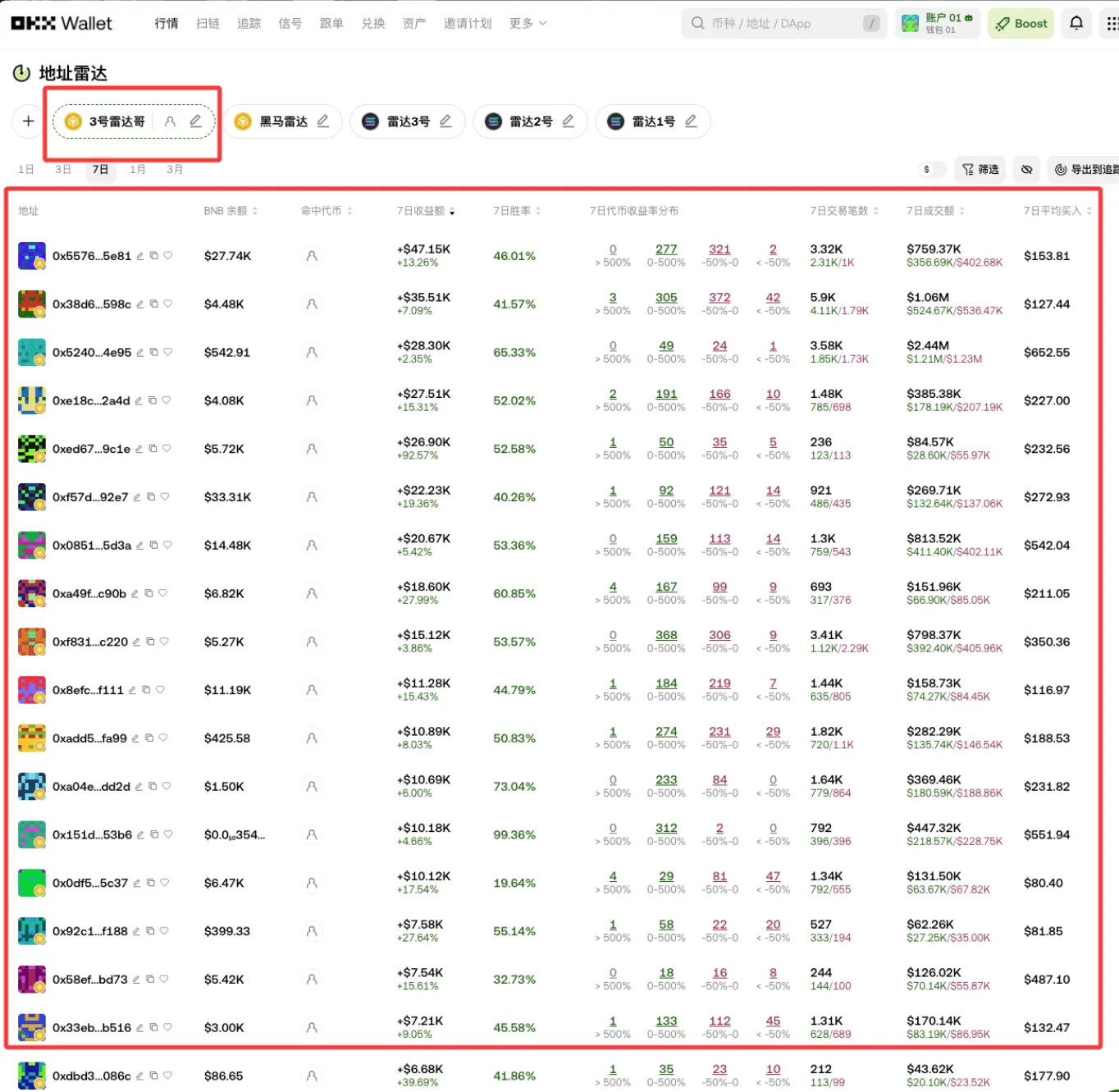Click the 277 count under 0-500% distribution
This screenshot has width=1119, height=1092.
click(x=666, y=249)
